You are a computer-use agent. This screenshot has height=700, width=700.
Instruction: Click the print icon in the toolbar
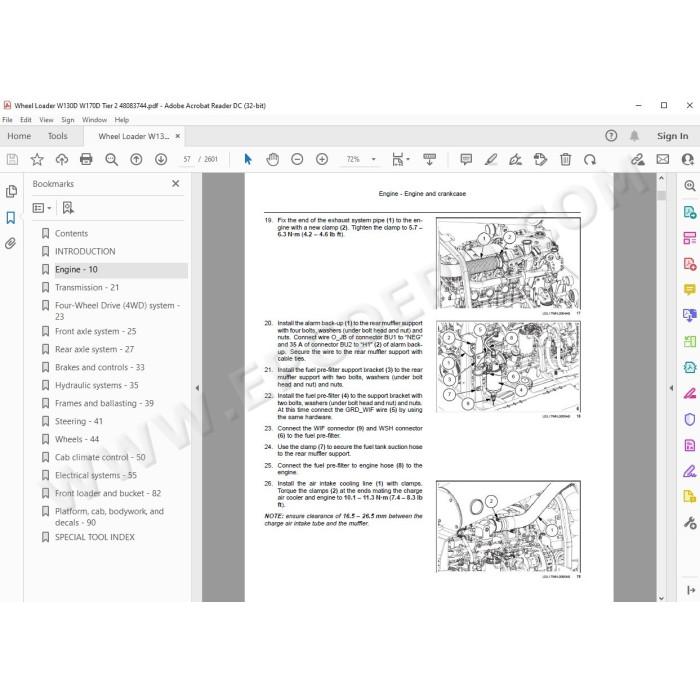pyautogui.click(x=86, y=159)
